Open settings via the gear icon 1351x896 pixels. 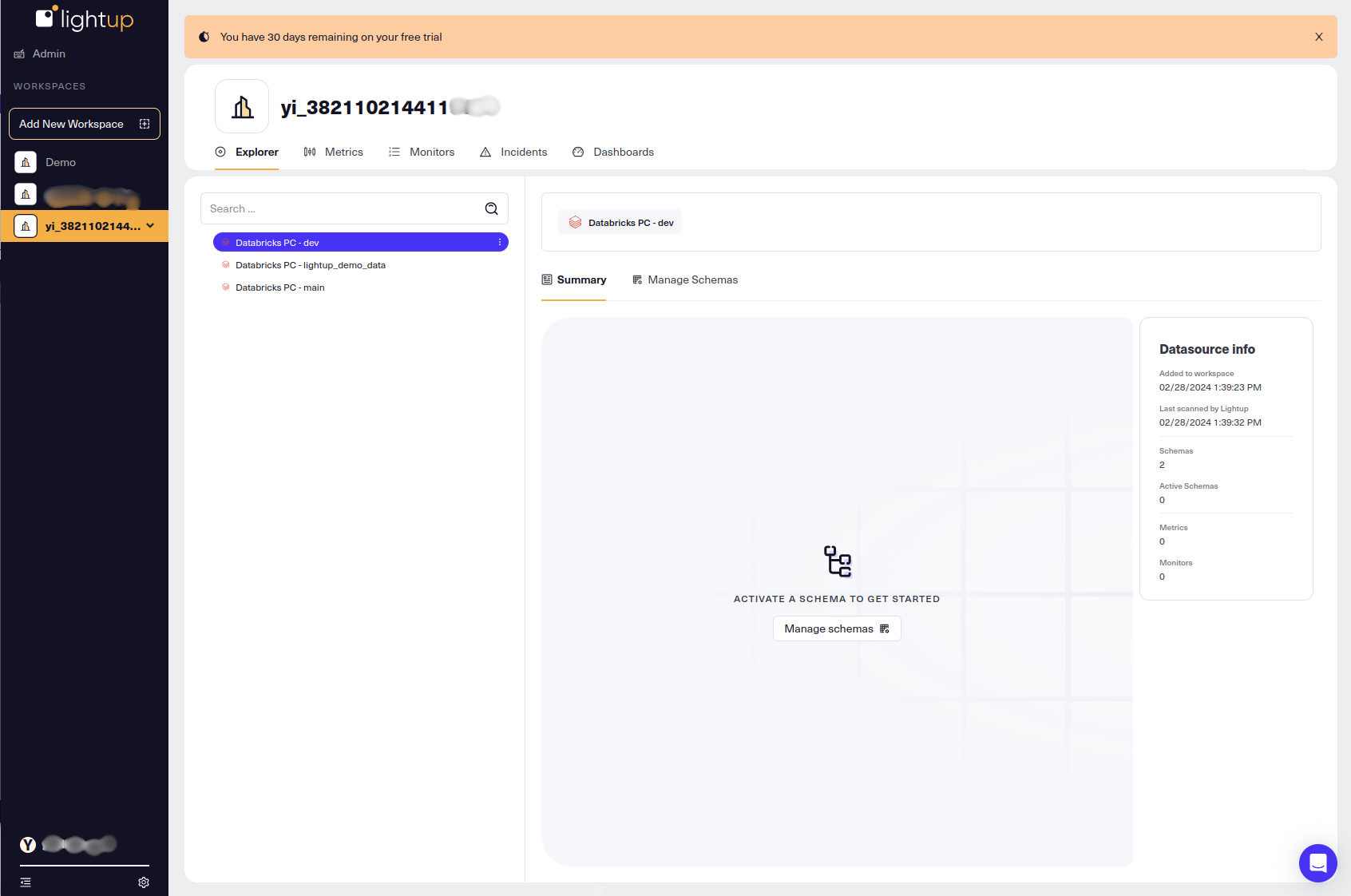[x=144, y=882]
